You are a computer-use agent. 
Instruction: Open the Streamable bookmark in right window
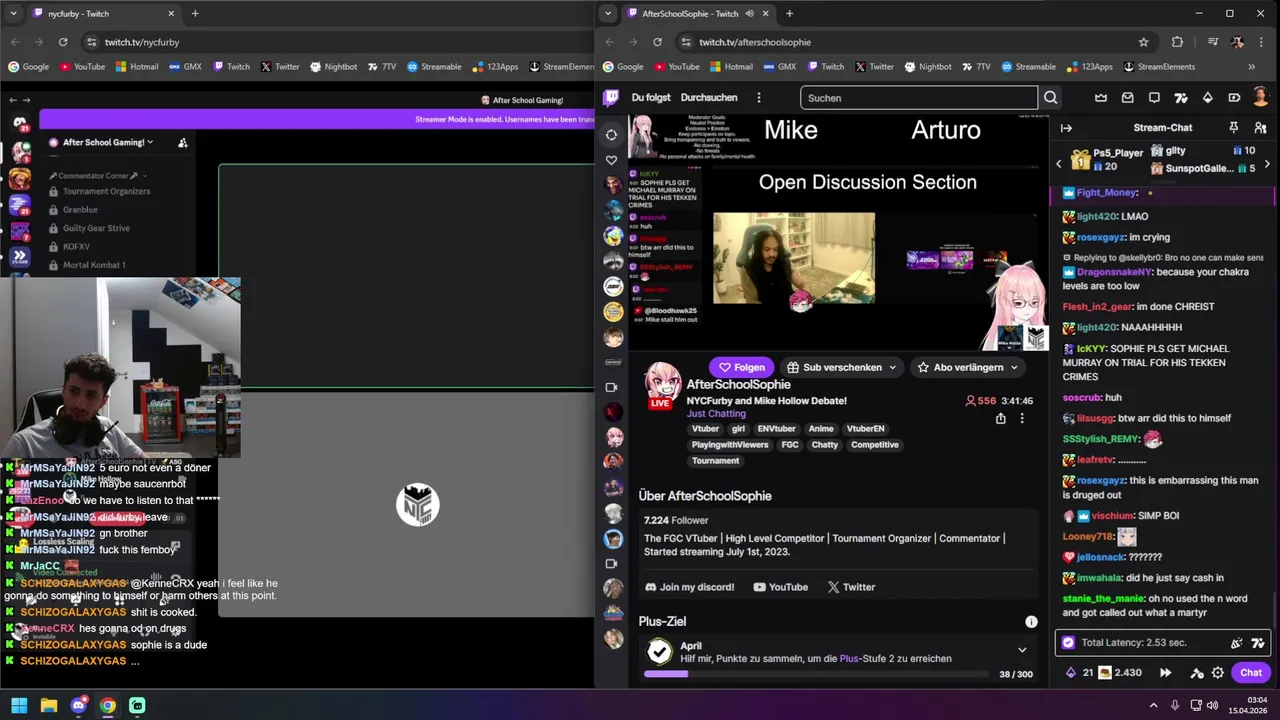click(x=1027, y=67)
